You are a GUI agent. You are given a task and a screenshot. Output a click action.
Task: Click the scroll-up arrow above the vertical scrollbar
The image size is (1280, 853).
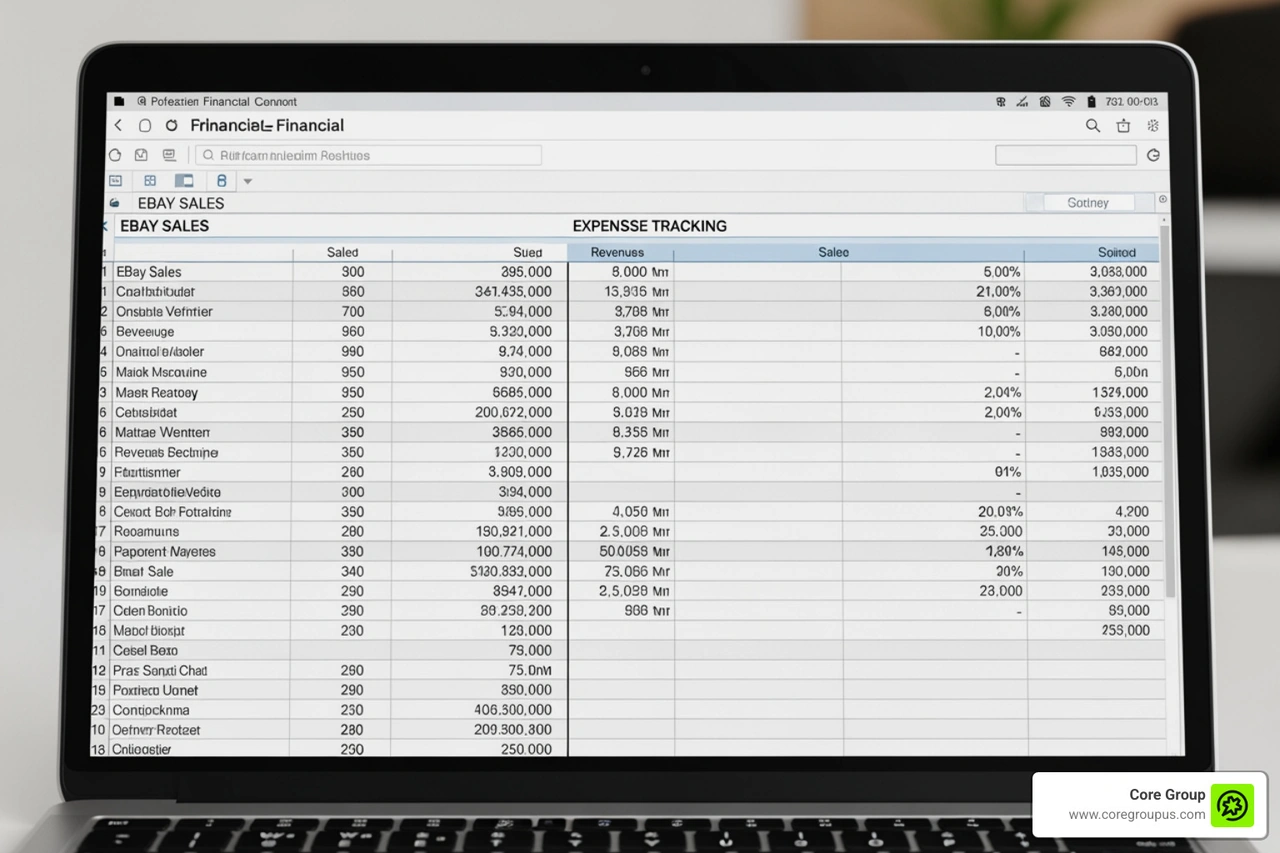(x=1162, y=220)
